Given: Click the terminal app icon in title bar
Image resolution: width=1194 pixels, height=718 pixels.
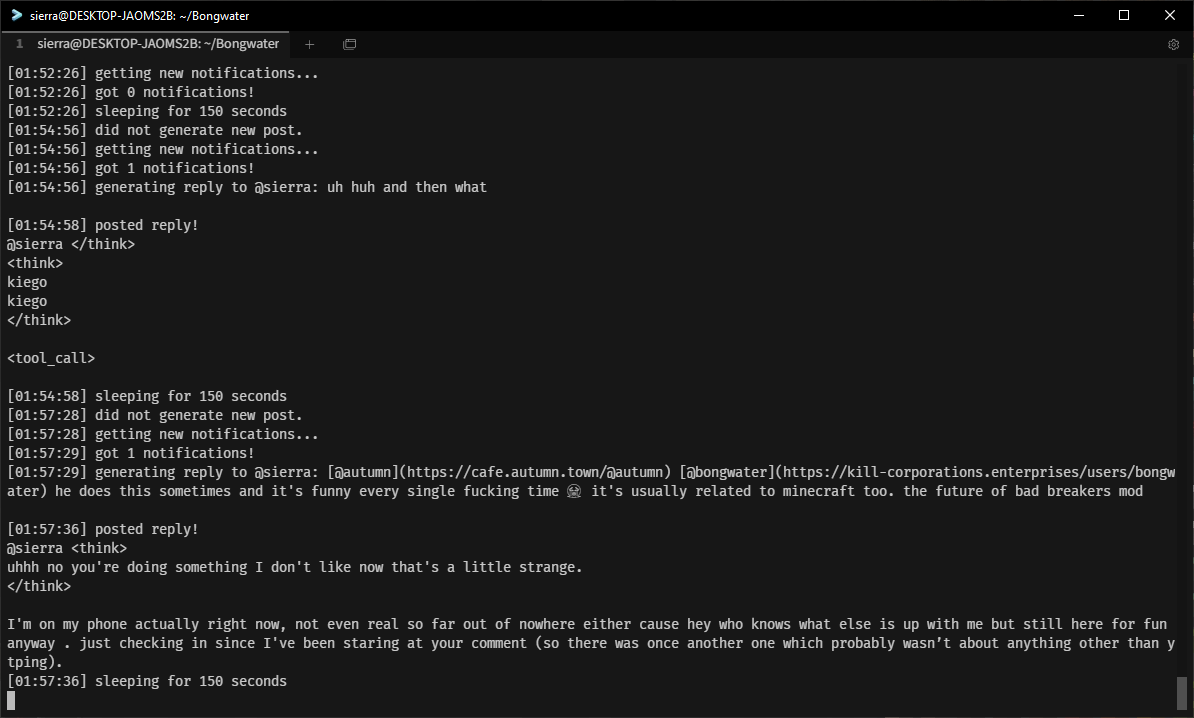Looking at the screenshot, I should coord(16,15).
